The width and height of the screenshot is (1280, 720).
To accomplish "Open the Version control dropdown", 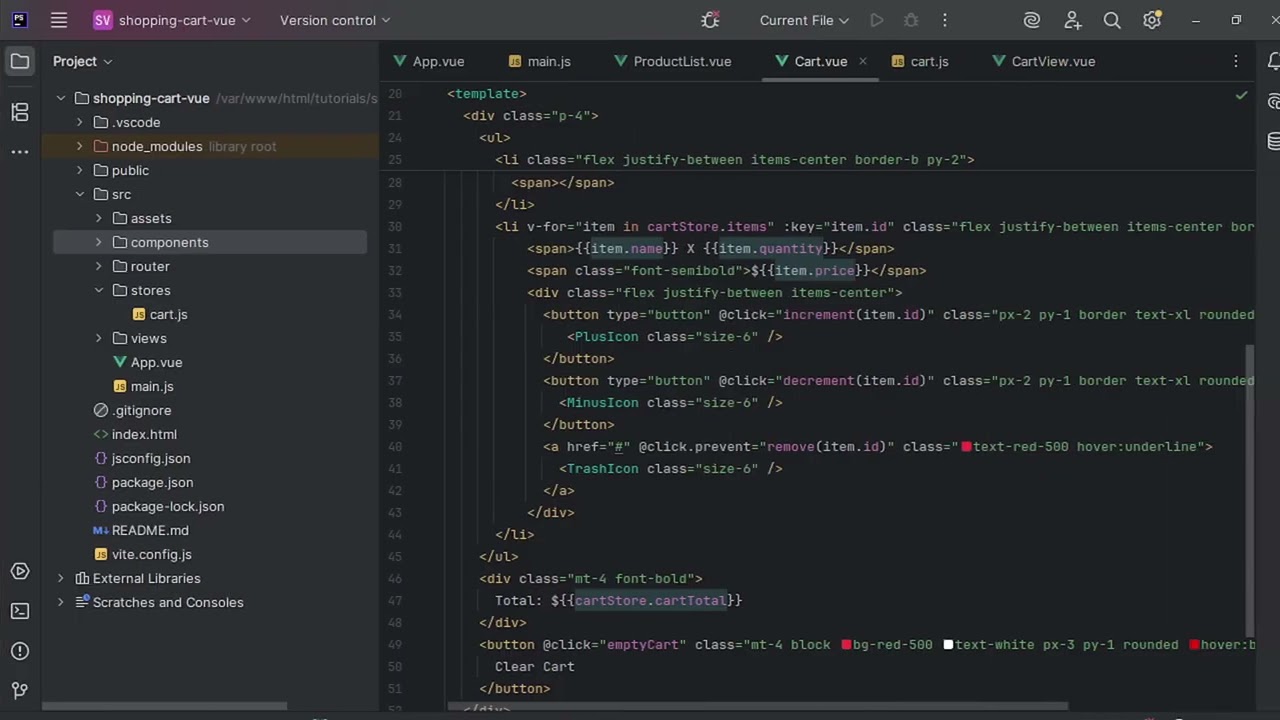I will pos(335,20).
